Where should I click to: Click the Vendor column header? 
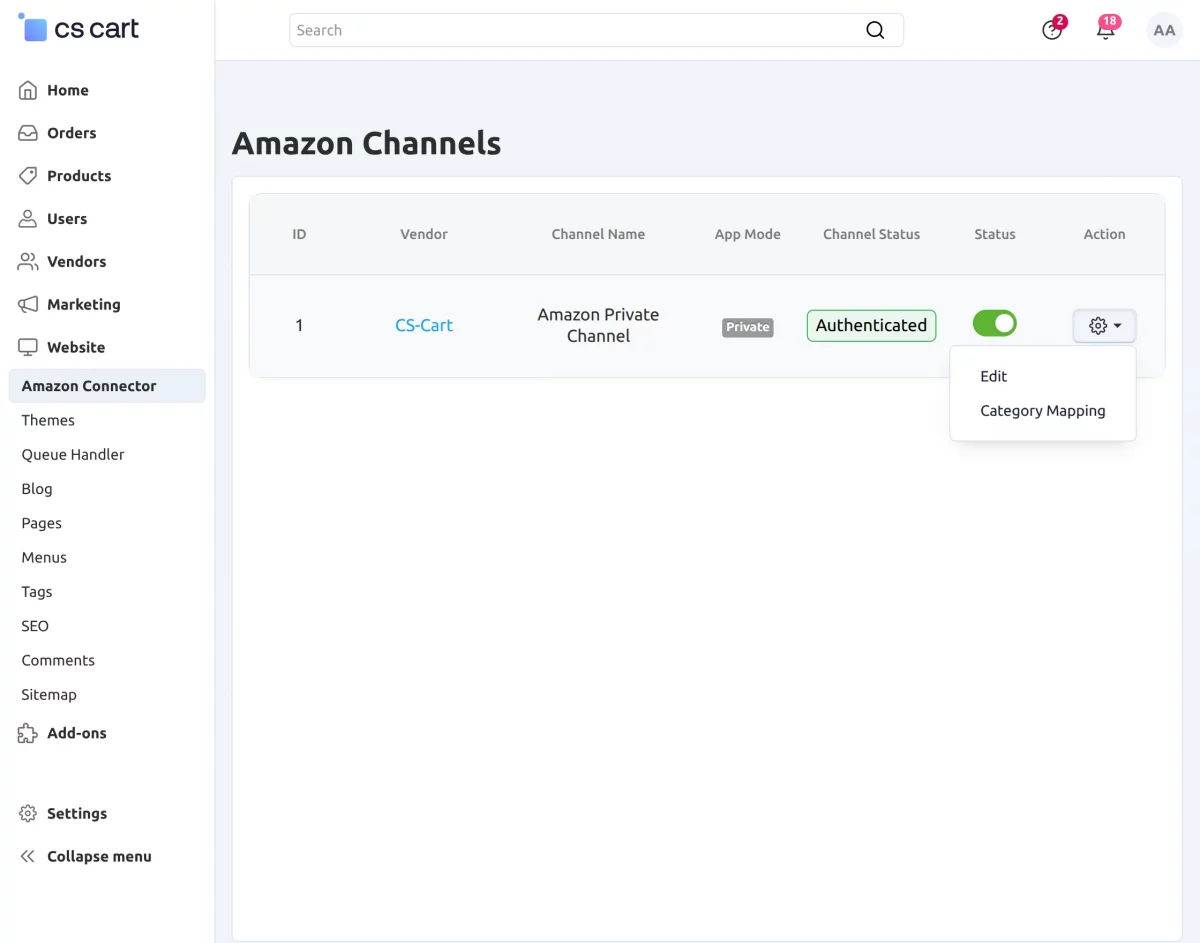coord(424,234)
